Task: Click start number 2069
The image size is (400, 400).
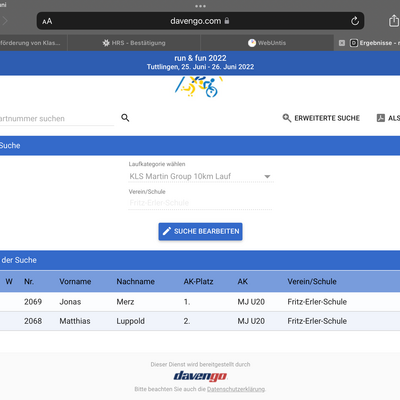Action: (x=33, y=302)
